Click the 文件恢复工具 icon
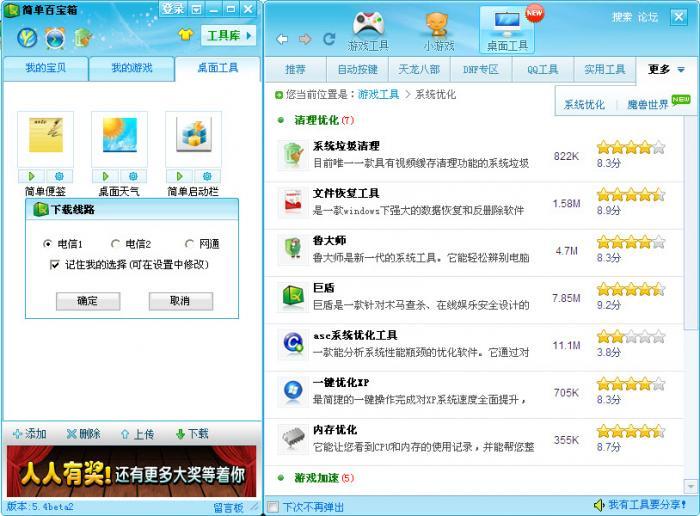The width and height of the screenshot is (700, 516). pyautogui.click(x=292, y=202)
